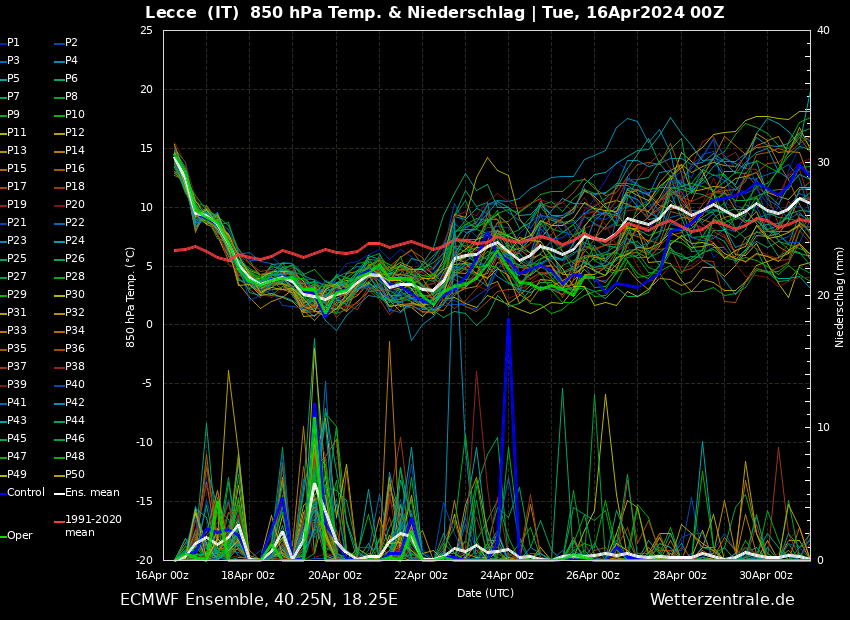
Task: Click the P48 legend entry
Action: (x=69, y=456)
